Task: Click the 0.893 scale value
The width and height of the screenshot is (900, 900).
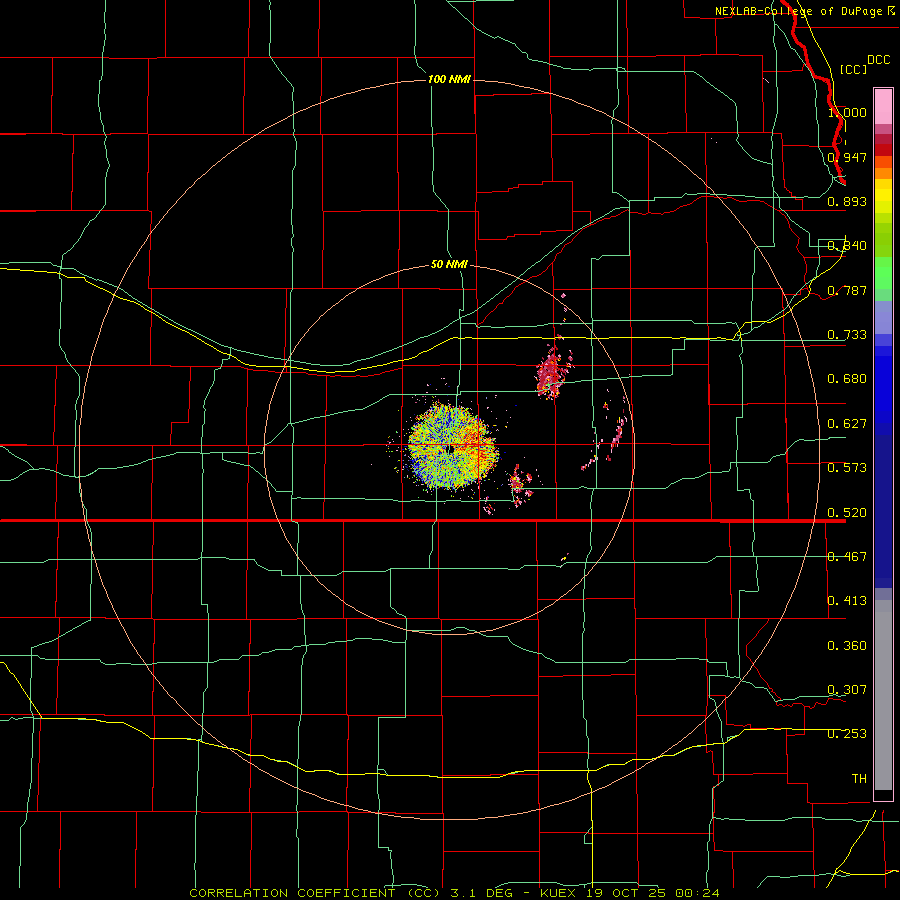Action: tap(847, 201)
